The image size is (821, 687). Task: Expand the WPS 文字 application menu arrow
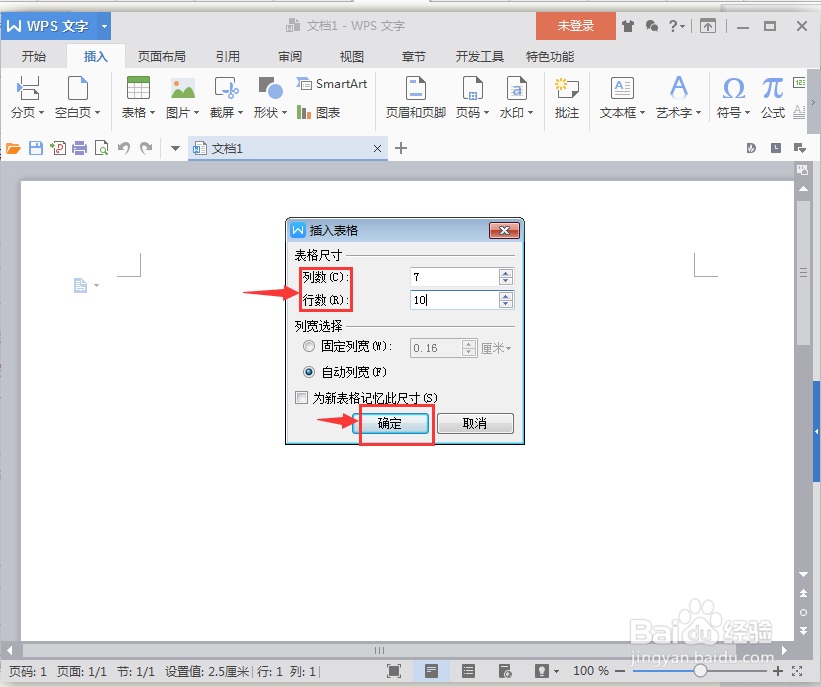(x=104, y=26)
